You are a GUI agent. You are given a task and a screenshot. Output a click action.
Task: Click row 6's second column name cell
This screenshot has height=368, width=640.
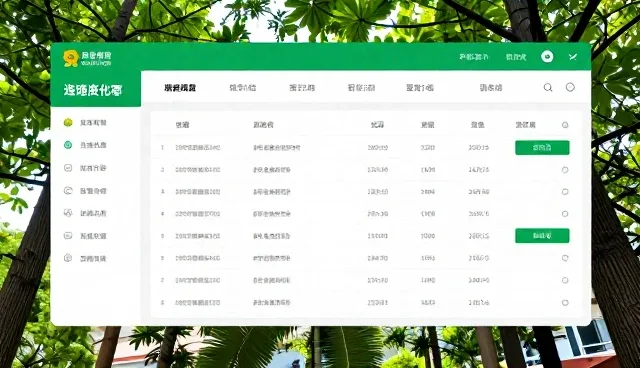pos(272,258)
